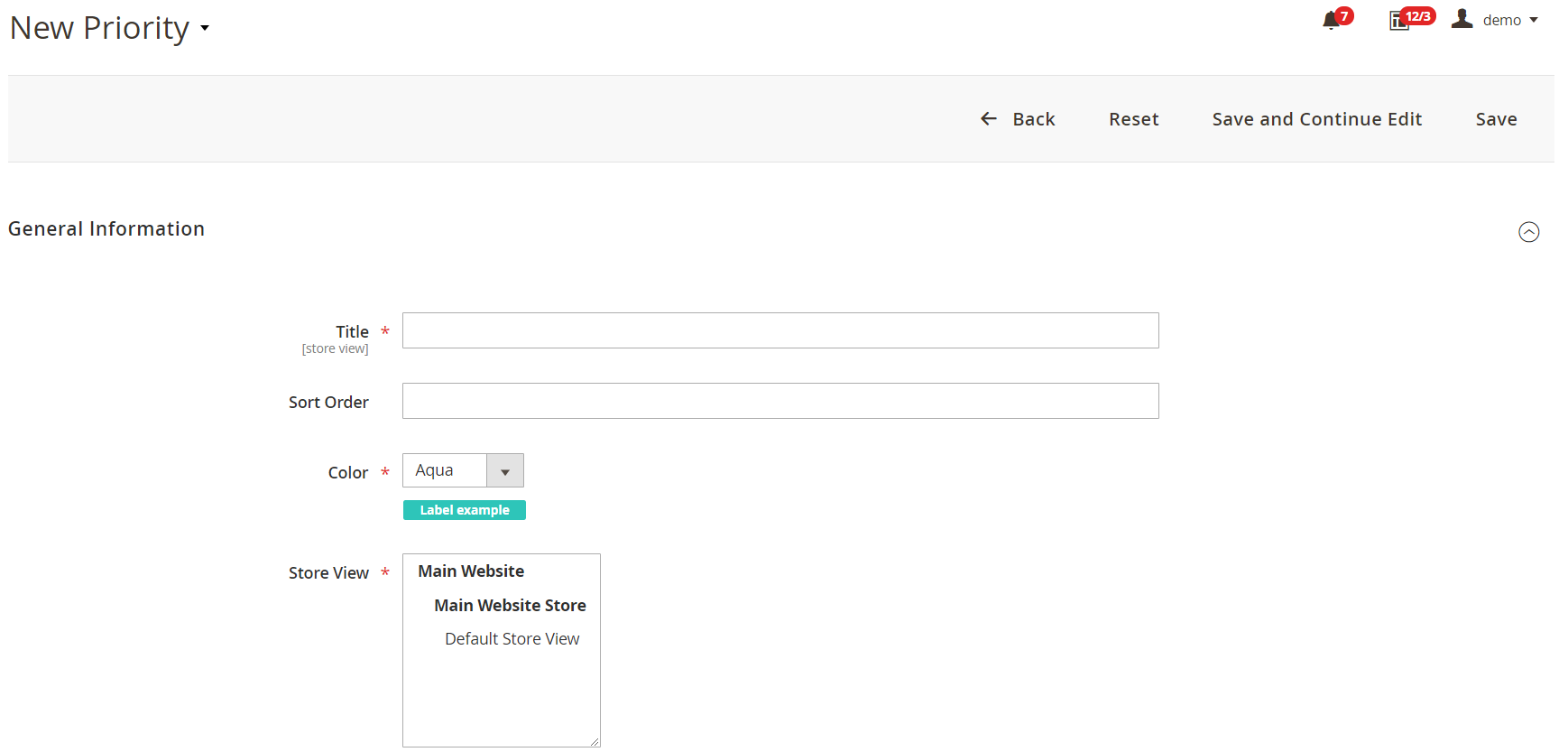Click the General Information heading
This screenshot has height=752, width=1568.
click(x=106, y=229)
